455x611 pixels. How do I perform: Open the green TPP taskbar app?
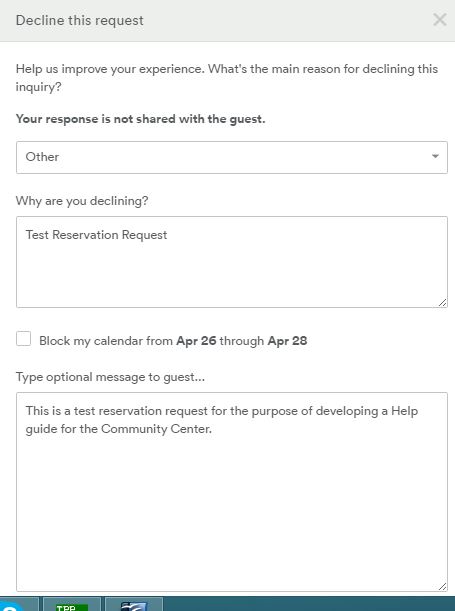(71, 604)
